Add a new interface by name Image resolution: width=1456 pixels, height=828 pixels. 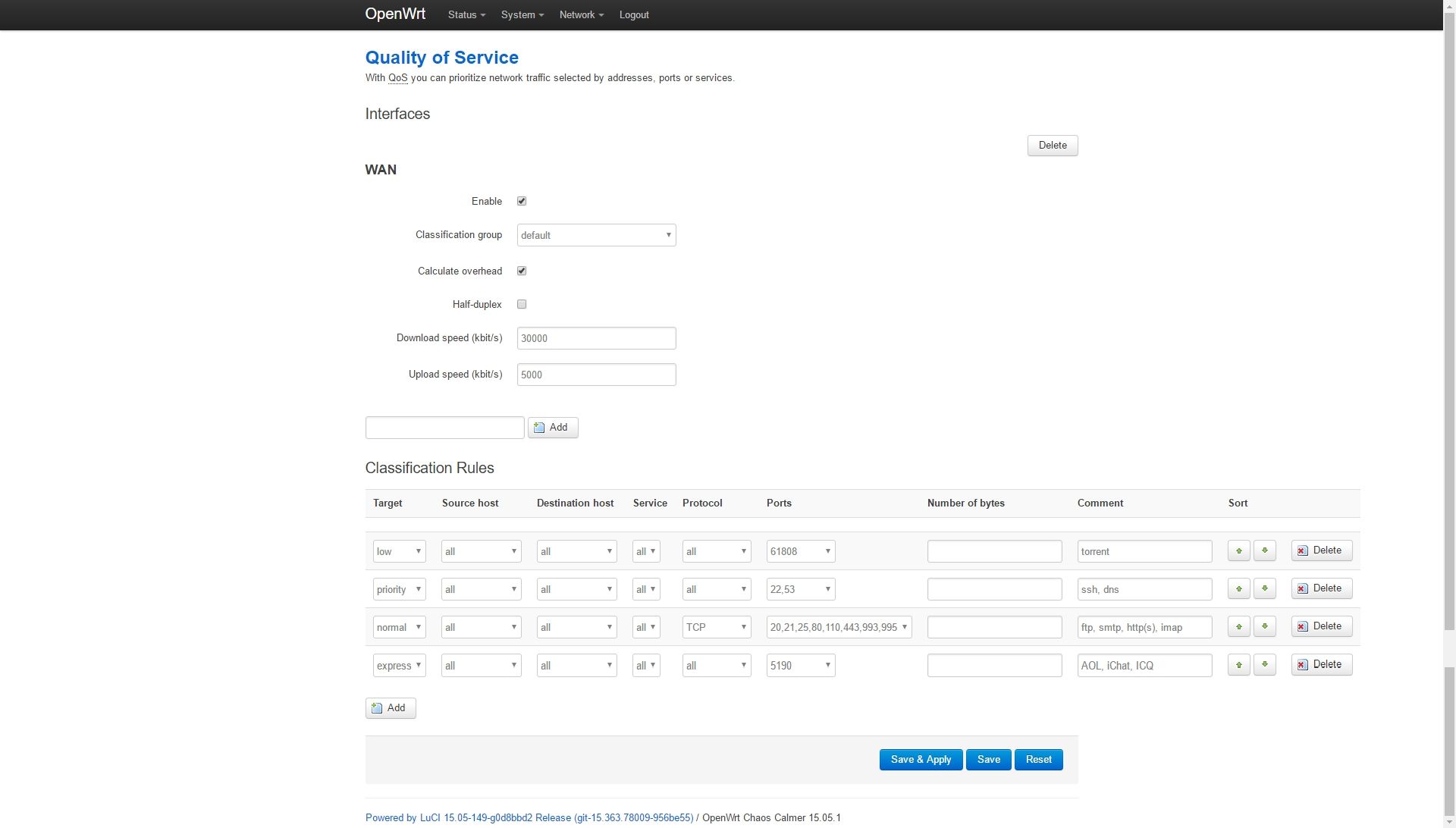click(x=553, y=428)
